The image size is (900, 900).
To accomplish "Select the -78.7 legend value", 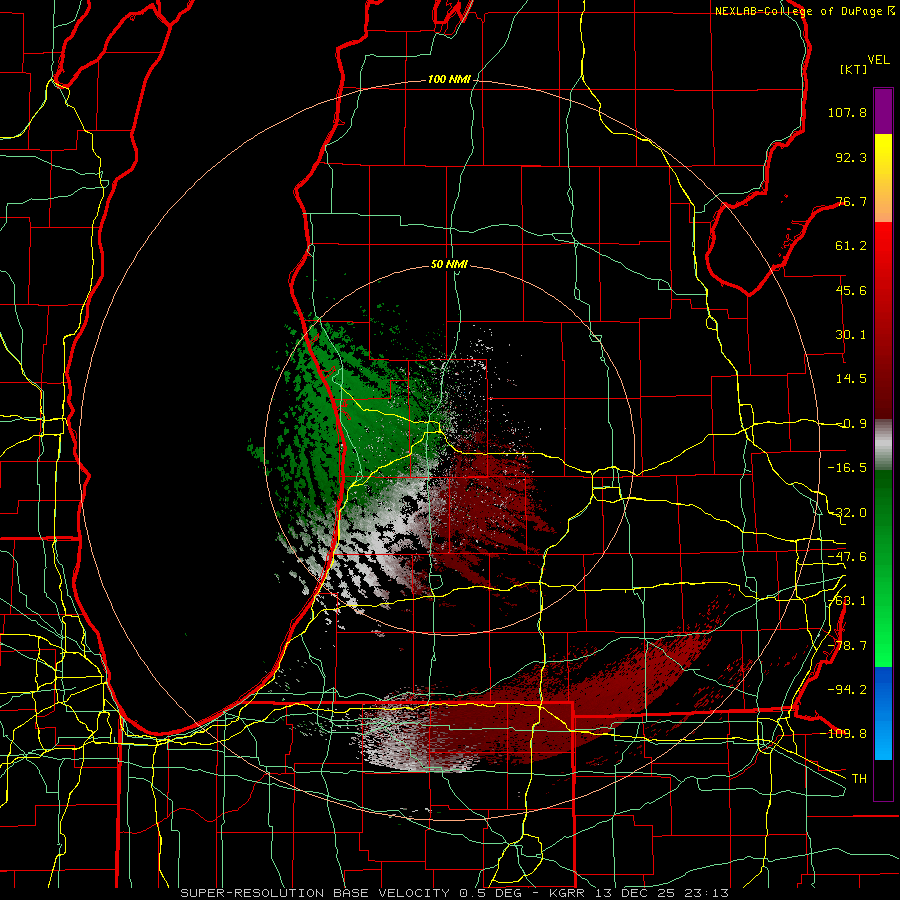I will pyautogui.click(x=847, y=646).
